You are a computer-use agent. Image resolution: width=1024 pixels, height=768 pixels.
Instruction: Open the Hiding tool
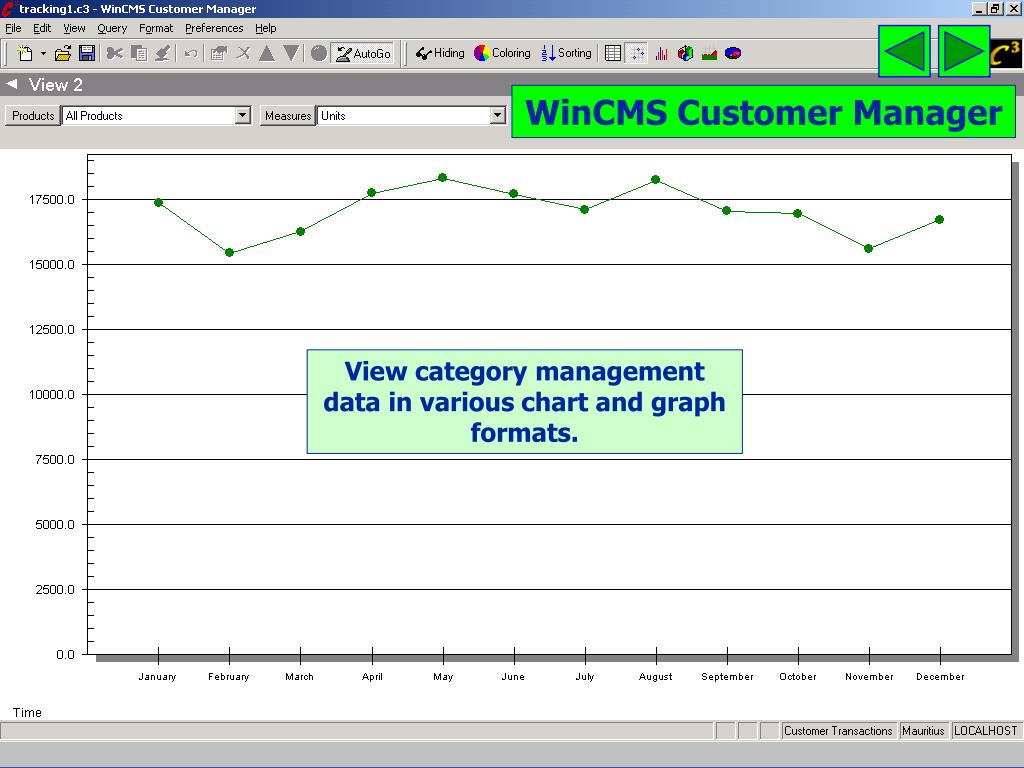[440, 54]
